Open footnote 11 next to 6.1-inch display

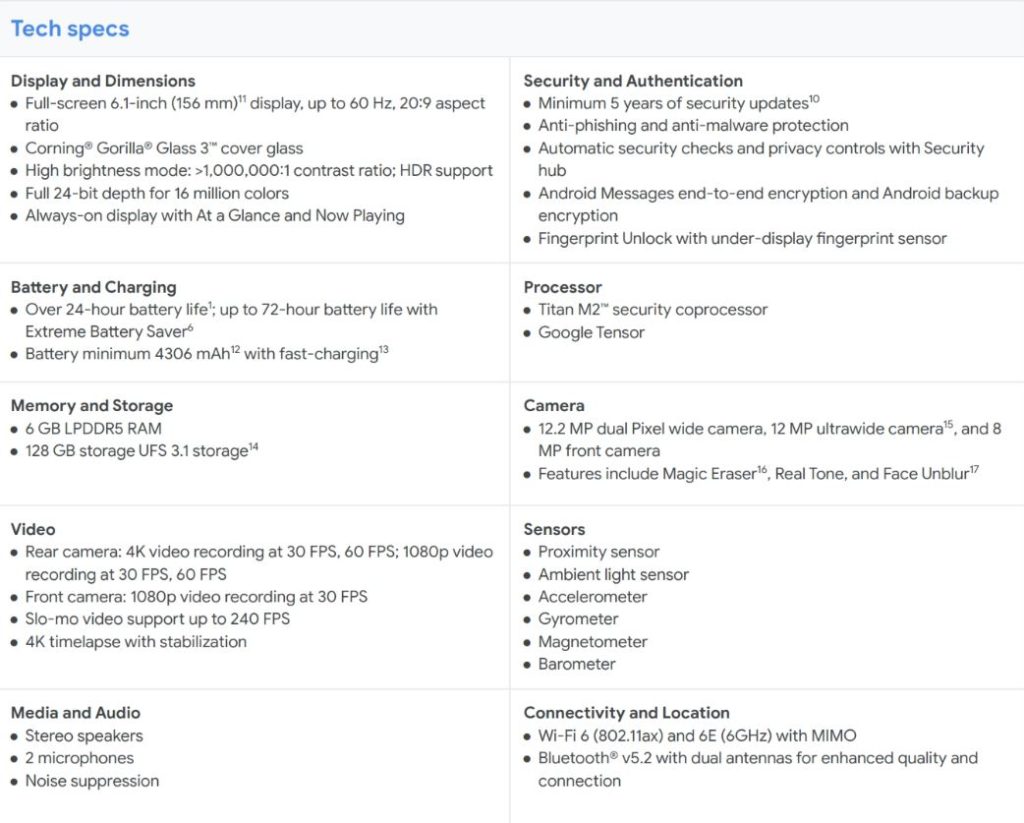coord(242,99)
